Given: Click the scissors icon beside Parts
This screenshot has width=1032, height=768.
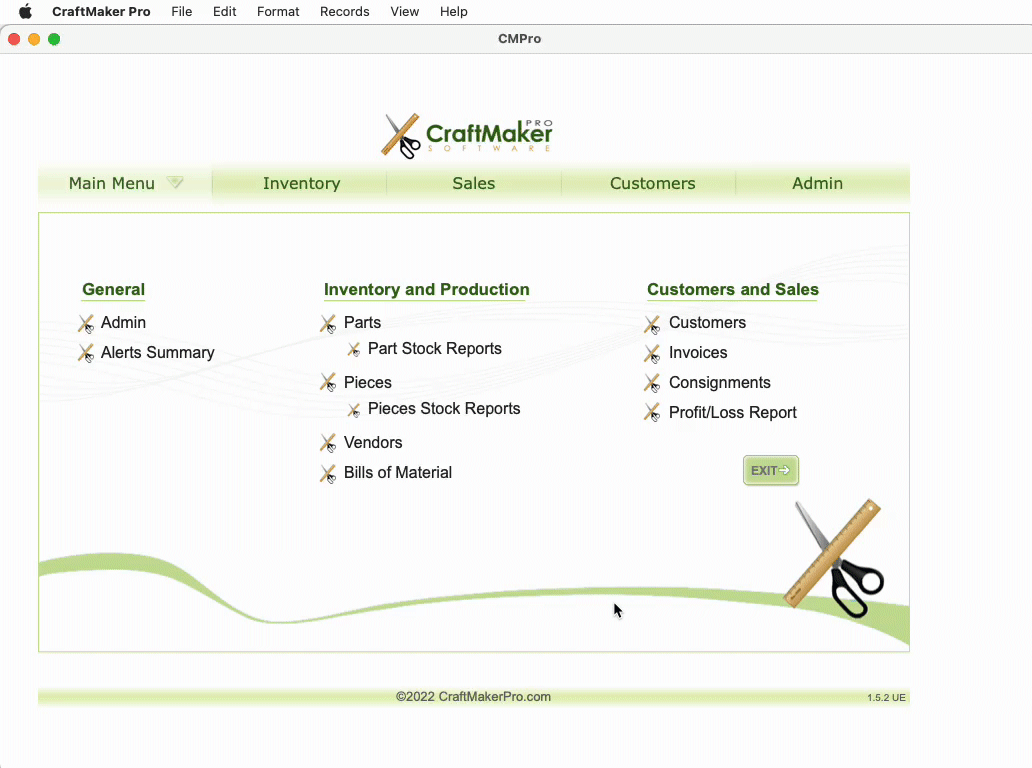Looking at the screenshot, I should [x=328, y=323].
